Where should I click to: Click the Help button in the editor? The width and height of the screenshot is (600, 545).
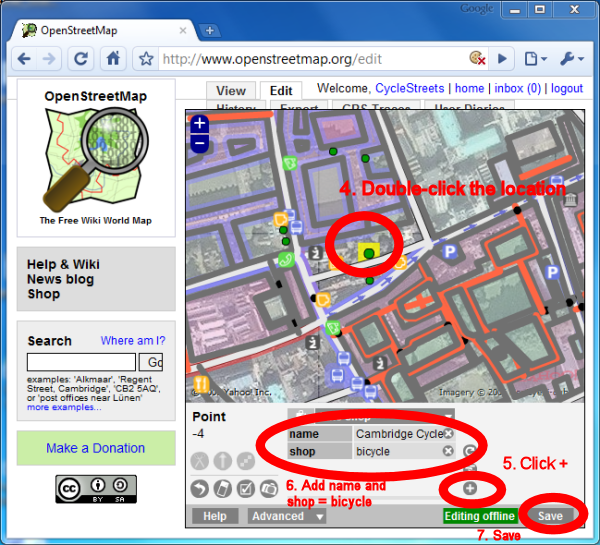coord(215,516)
